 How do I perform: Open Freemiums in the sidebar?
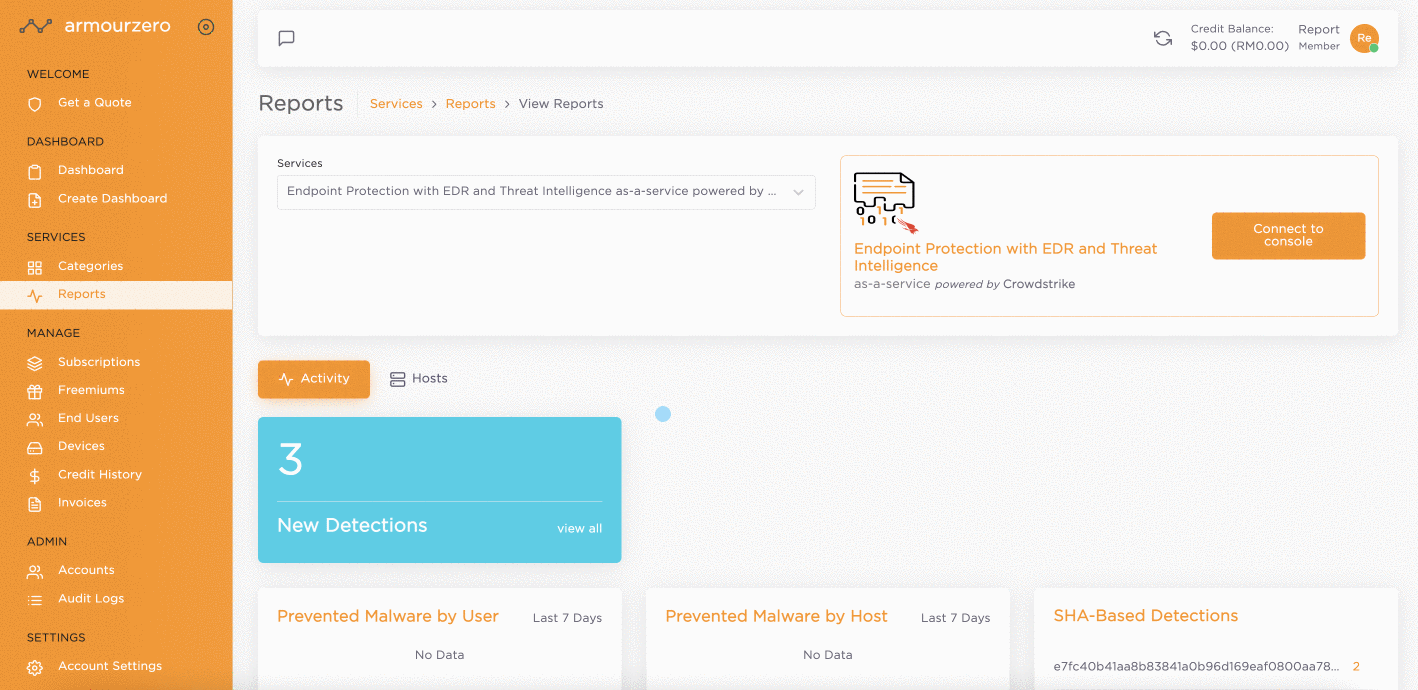[91, 391]
